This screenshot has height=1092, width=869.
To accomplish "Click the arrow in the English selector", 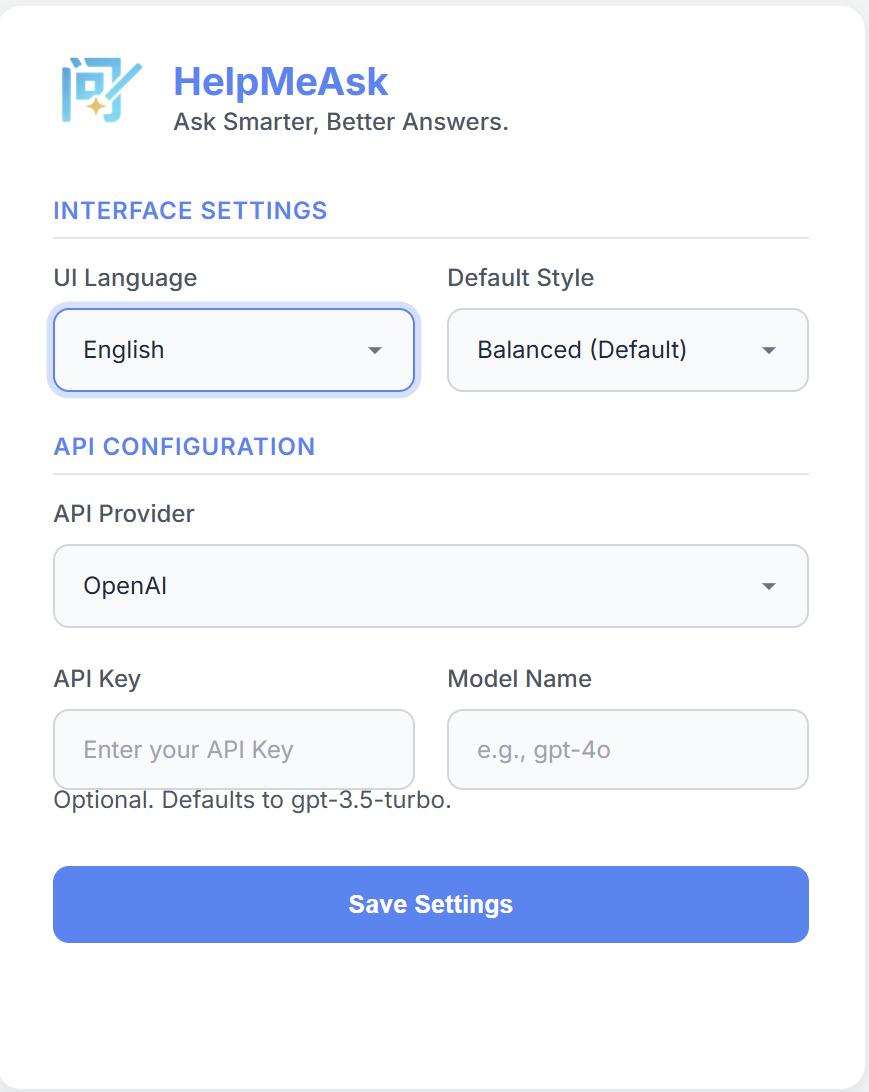I will point(375,350).
